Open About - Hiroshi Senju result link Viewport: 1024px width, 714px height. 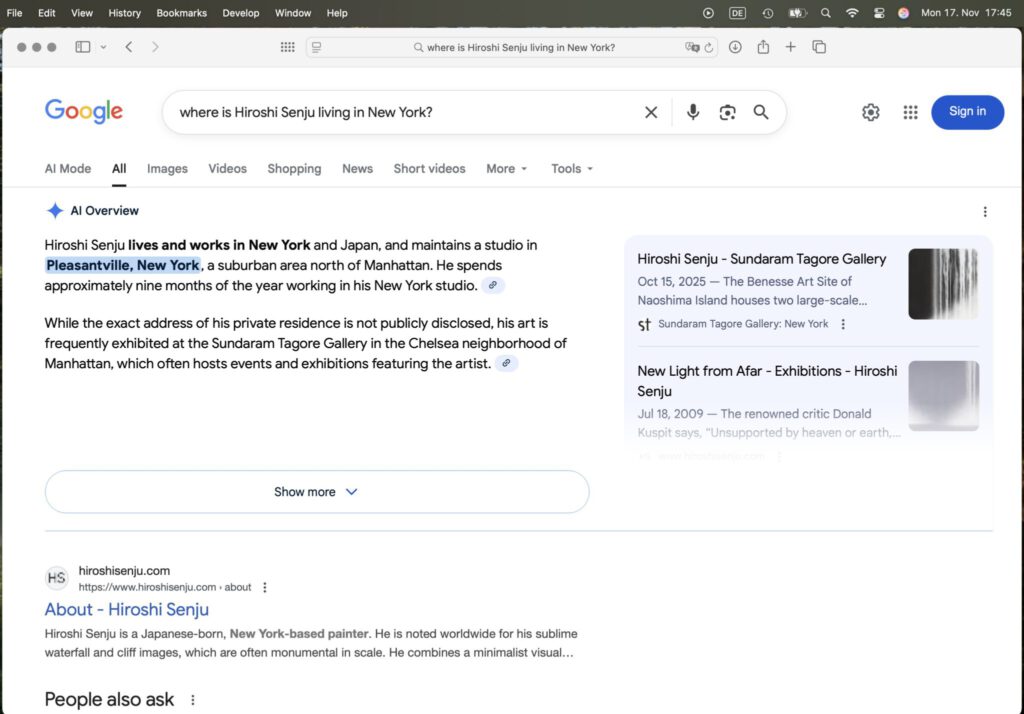pos(127,609)
